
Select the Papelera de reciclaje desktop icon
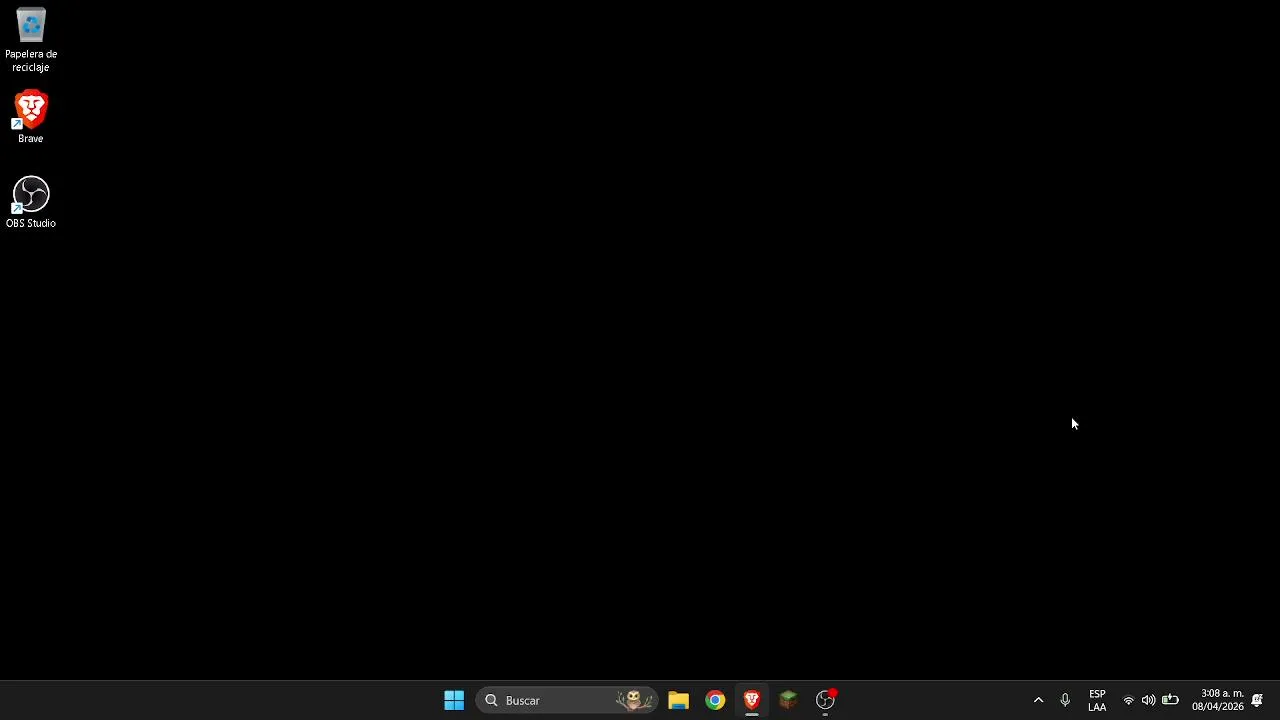coord(31,40)
